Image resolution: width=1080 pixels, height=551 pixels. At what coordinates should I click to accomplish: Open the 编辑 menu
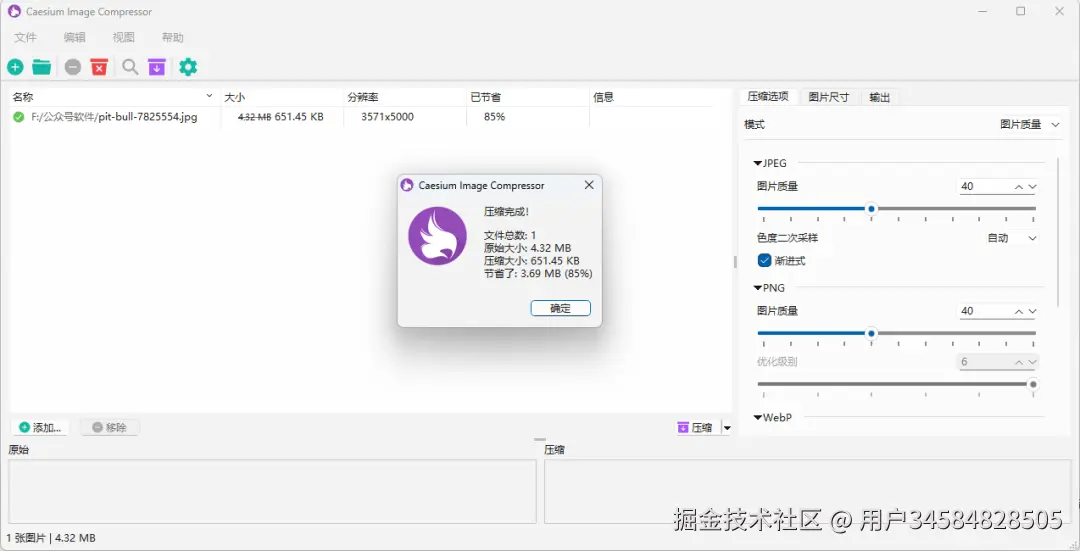pos(74,37)
